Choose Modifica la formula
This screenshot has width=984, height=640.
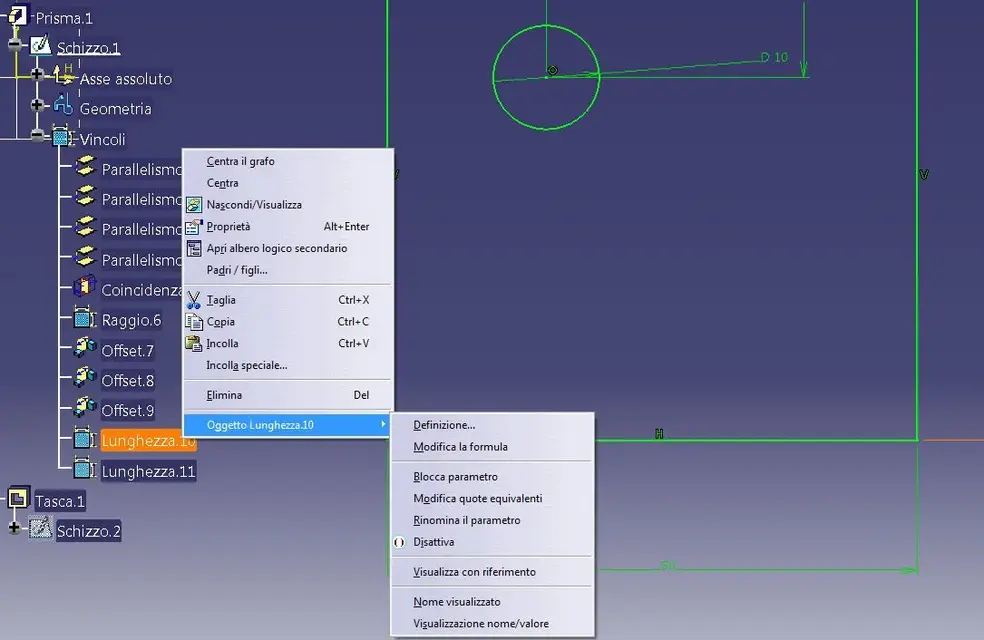click(460, 447)
